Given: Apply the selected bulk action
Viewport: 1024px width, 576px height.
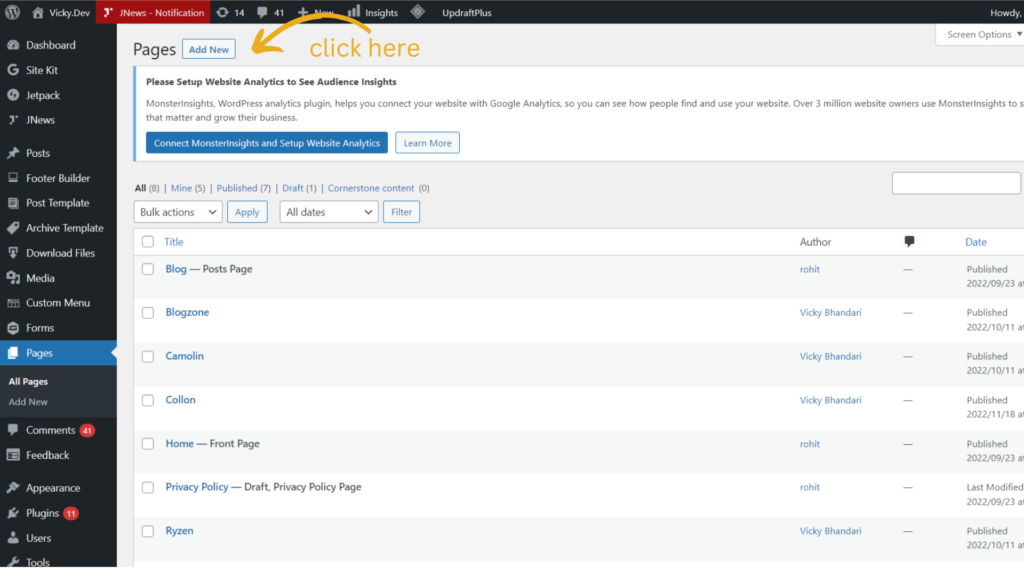Looking at the screenshot, I should click(x=248, y=212).
